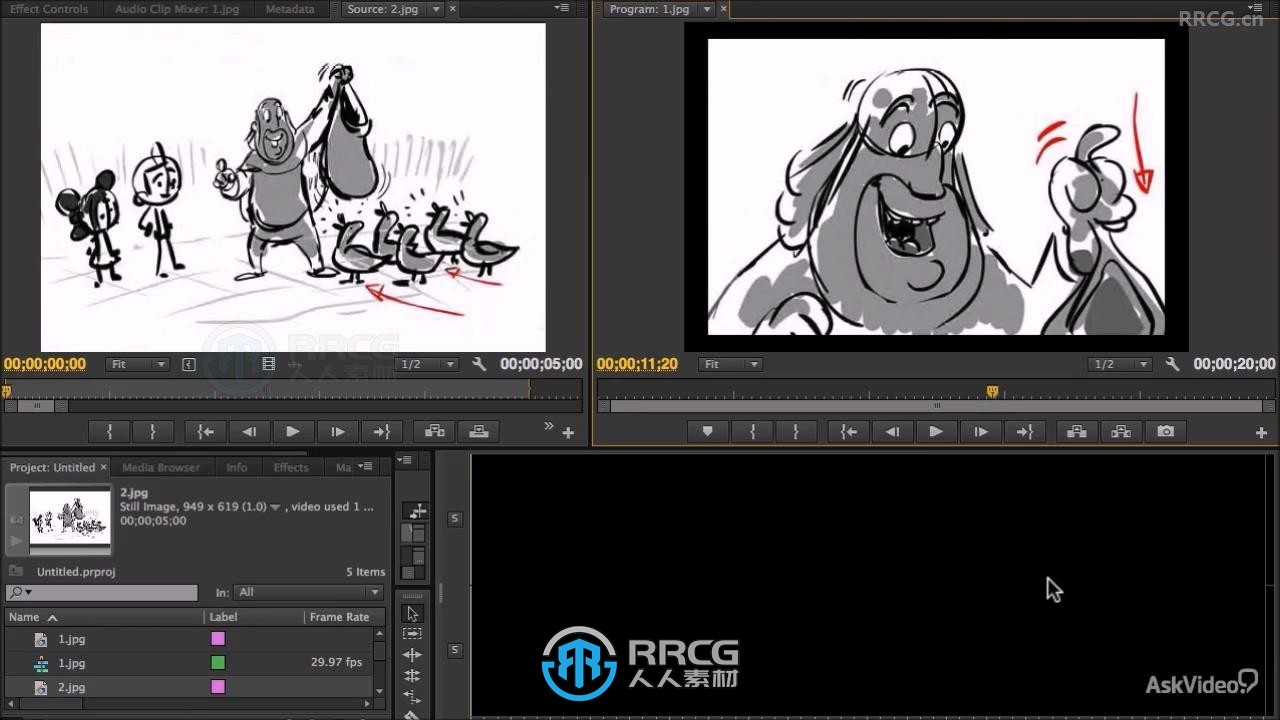
Task: Step back one frame in Program monitor
Action: (892, 432)
